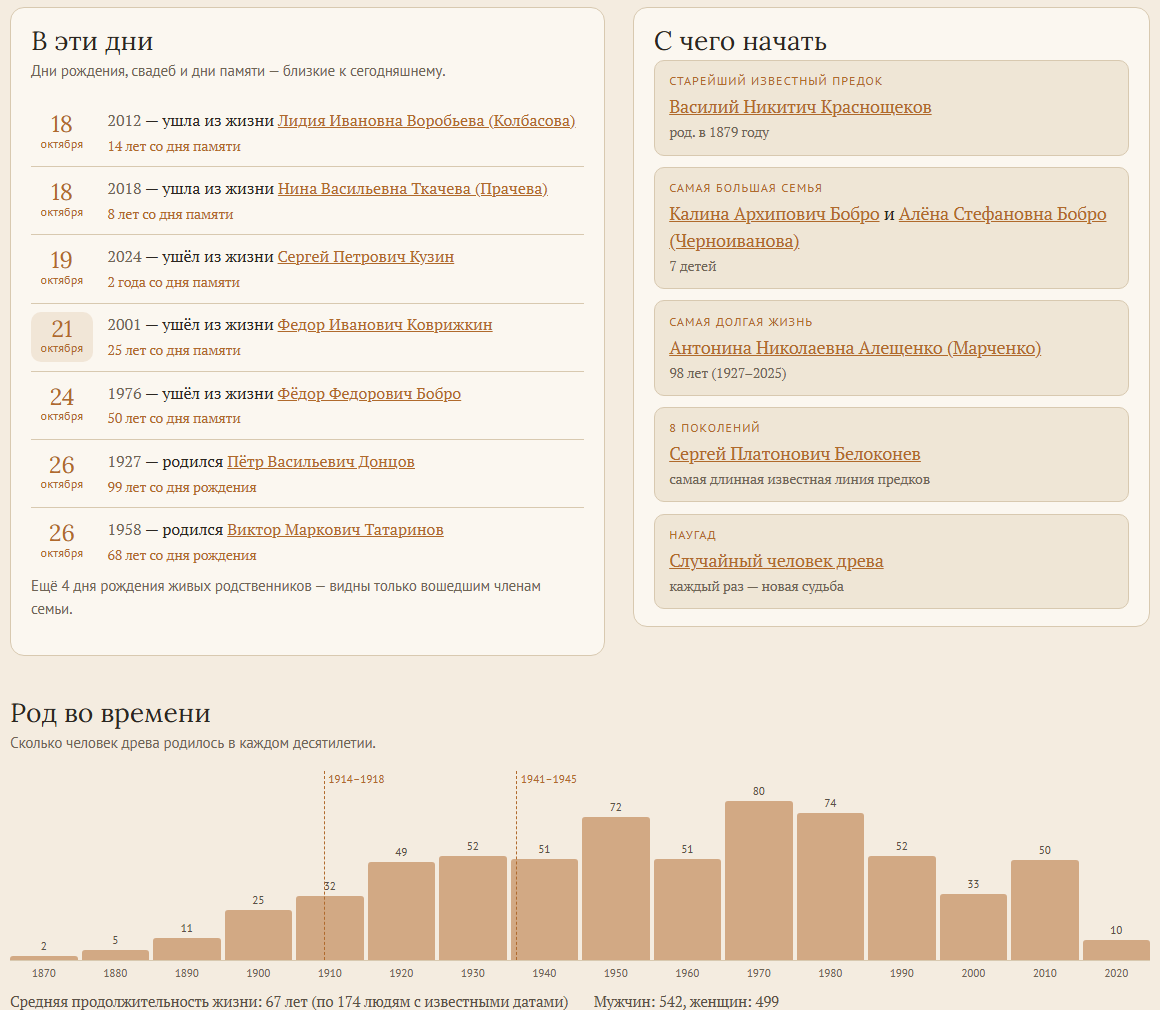Click the 1941–1945 war period marker
Image resolution: width=1160 pixels, height=1010 pixels.
[548, 779]
